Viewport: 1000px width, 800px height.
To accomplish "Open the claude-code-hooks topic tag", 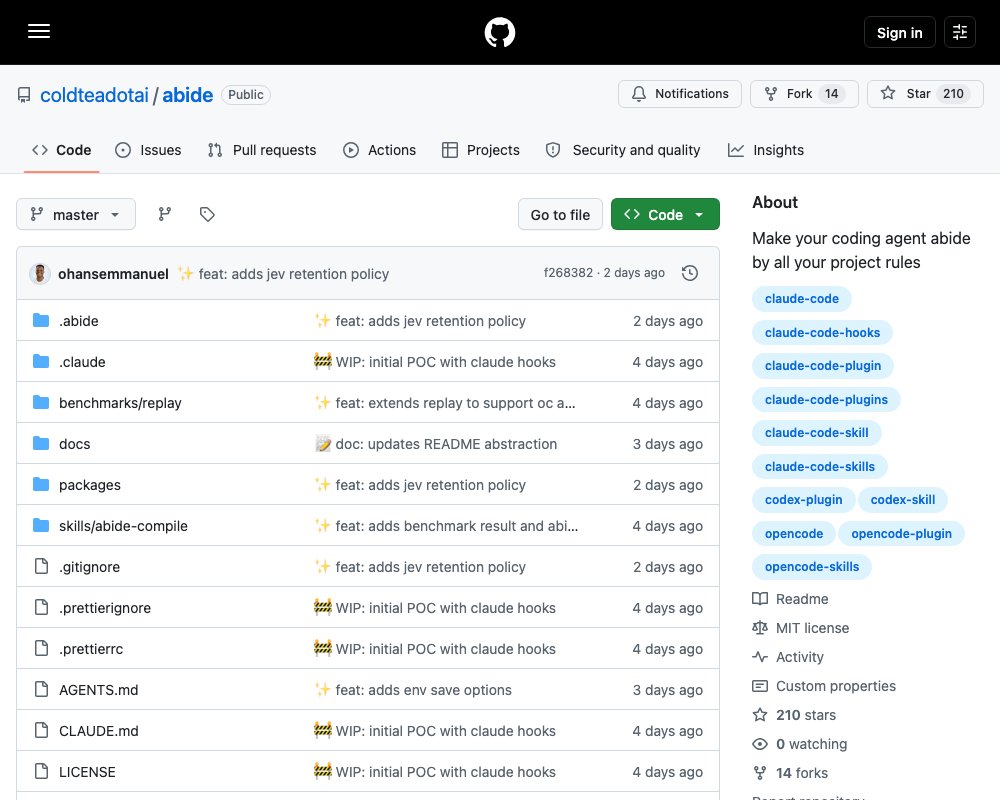I will [822, 332].
